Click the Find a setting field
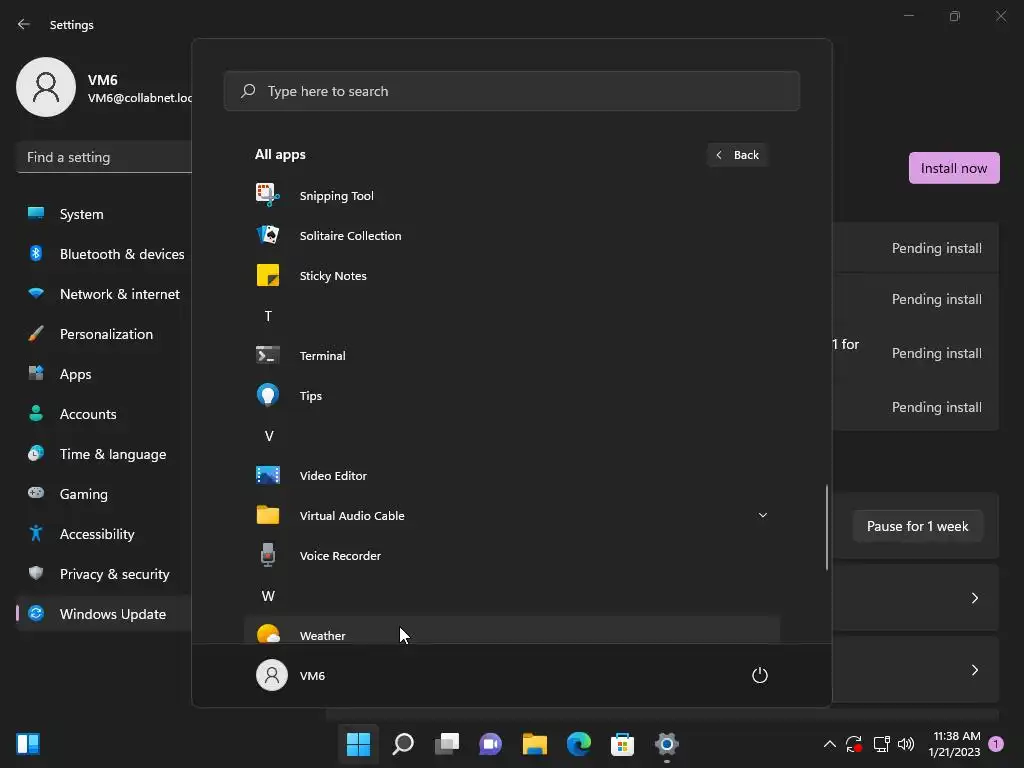Image resolution: width=1024 pixels, height=768 pixels. click(104, 157)
